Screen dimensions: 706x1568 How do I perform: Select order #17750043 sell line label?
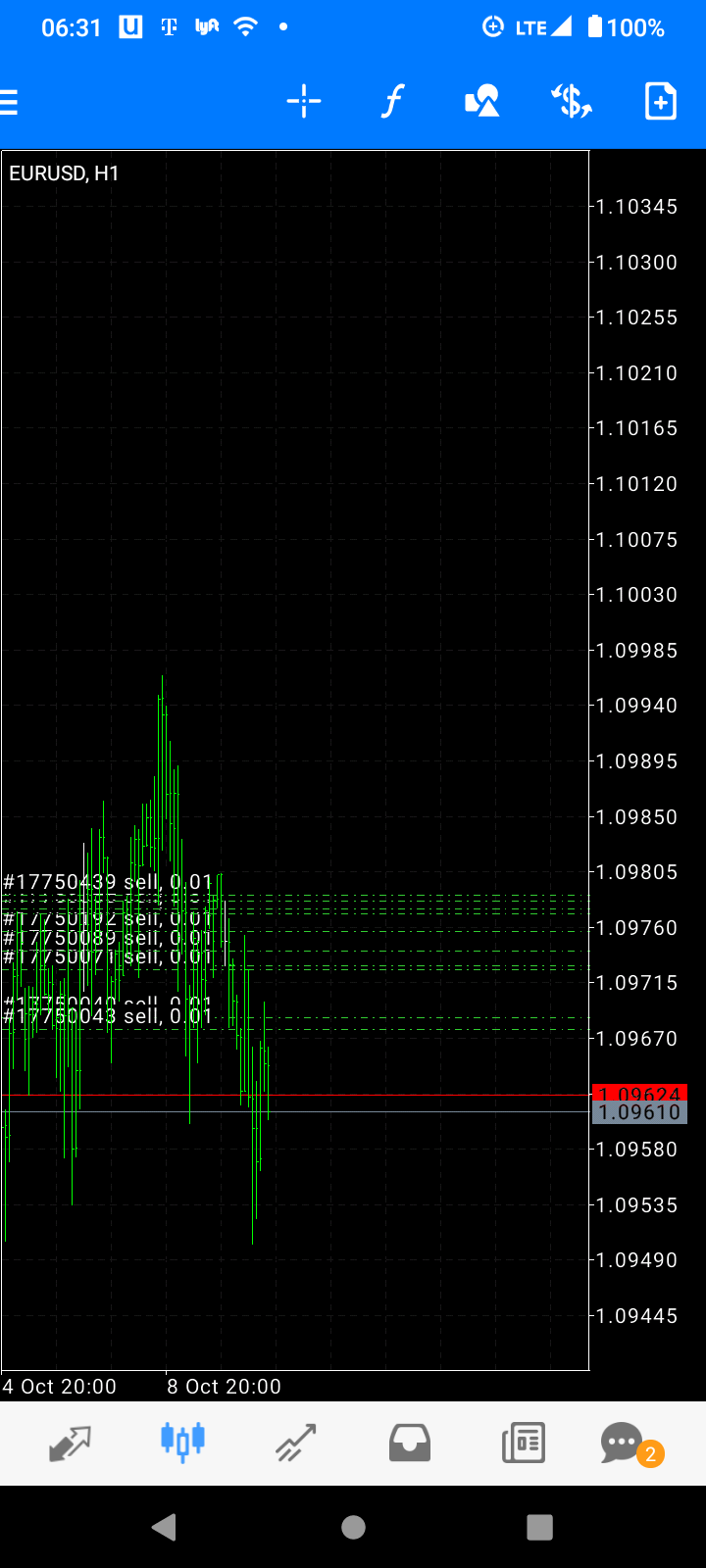click(x=108, y=1016)
